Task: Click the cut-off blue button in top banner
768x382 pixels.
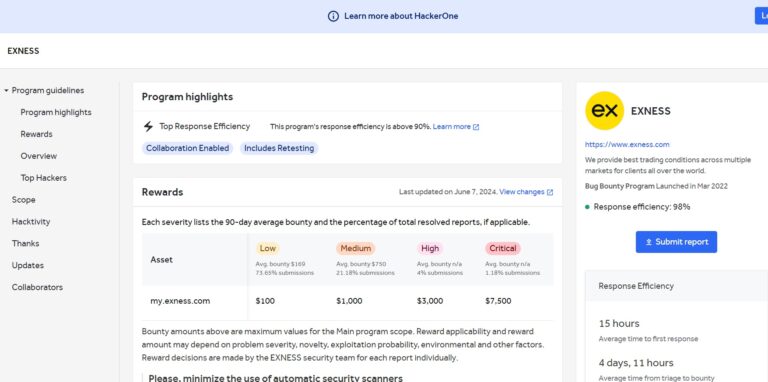Action: tap(761, 16)
